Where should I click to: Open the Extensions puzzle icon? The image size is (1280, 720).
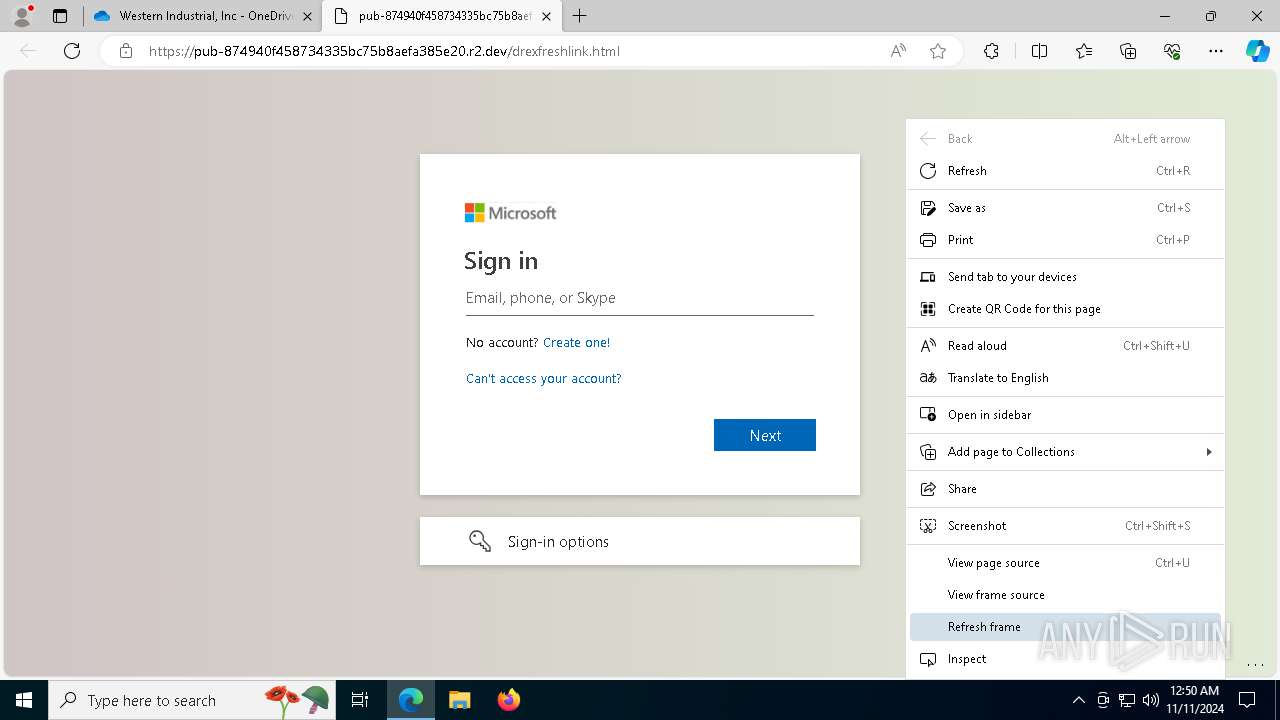pyautogui.click(x=991, y=51)
